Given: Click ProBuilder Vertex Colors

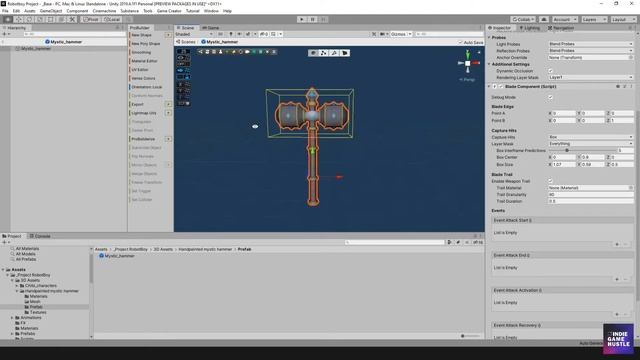Looking at the screenshot, I should (143, 78).
